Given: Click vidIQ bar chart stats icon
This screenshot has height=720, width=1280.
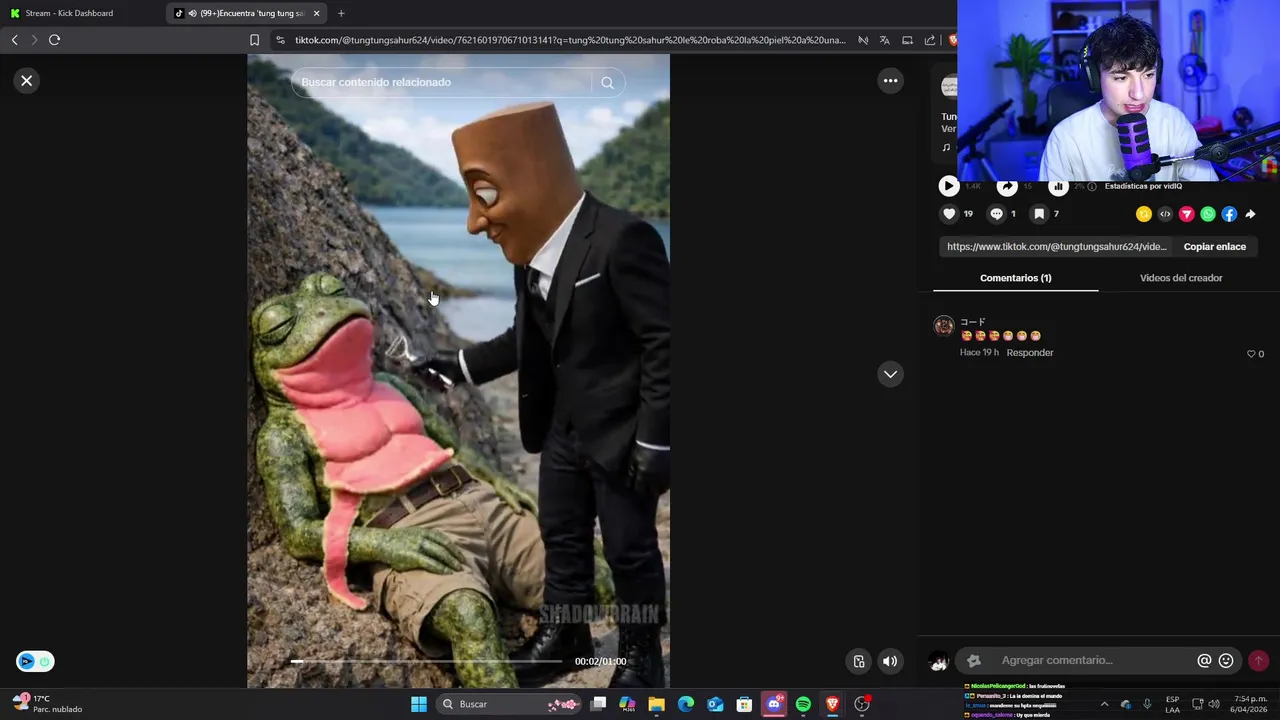Looking at the screenshot, I should (x=1057, y=186).
